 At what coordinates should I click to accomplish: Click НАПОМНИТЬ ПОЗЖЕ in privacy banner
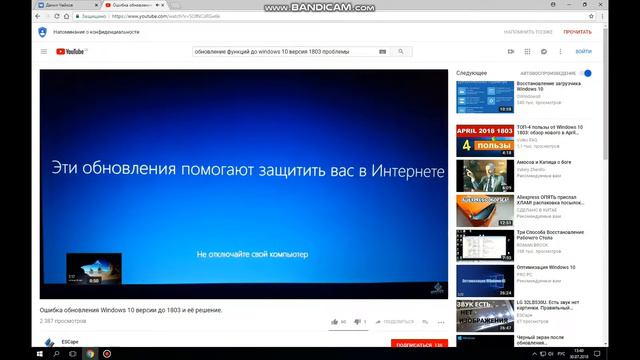(528, 32)
